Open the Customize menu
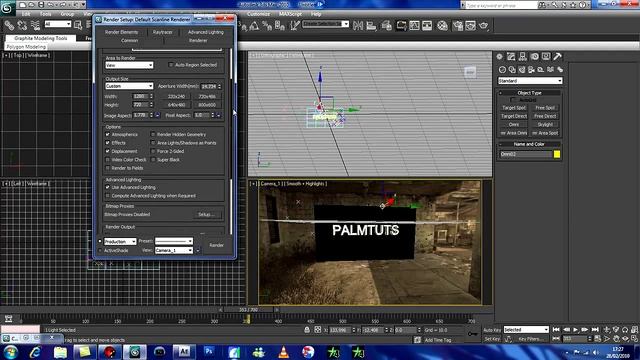 [x=258, y=14]
